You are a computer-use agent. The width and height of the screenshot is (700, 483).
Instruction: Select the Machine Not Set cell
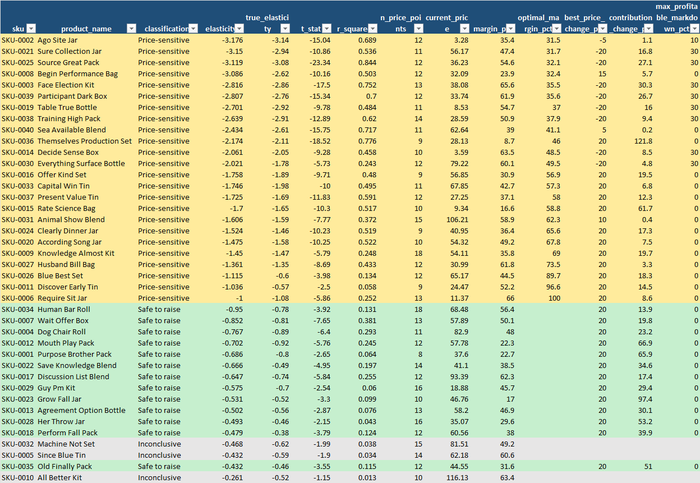tap(86, 444)
